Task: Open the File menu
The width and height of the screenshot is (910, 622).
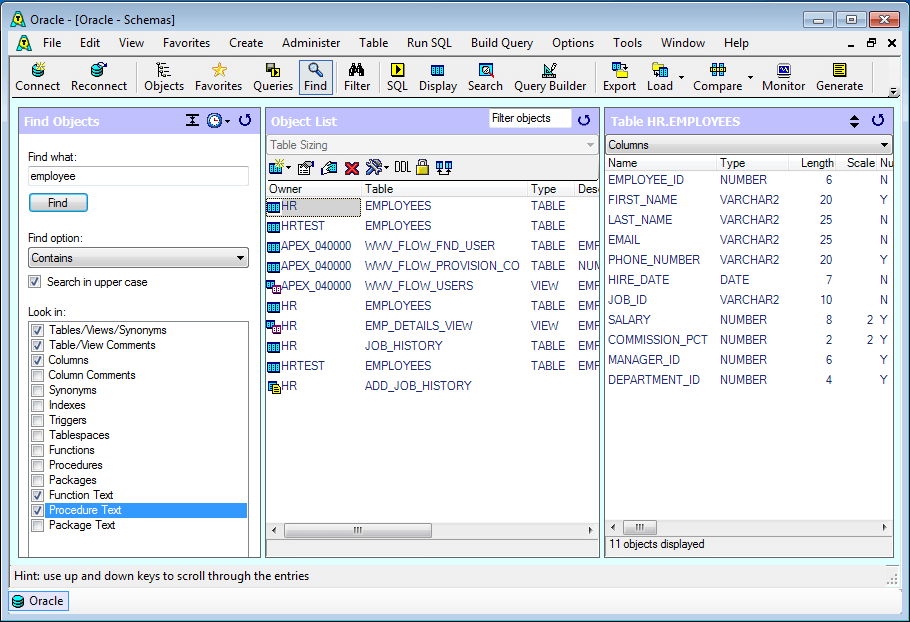Action: pos(52,43)
